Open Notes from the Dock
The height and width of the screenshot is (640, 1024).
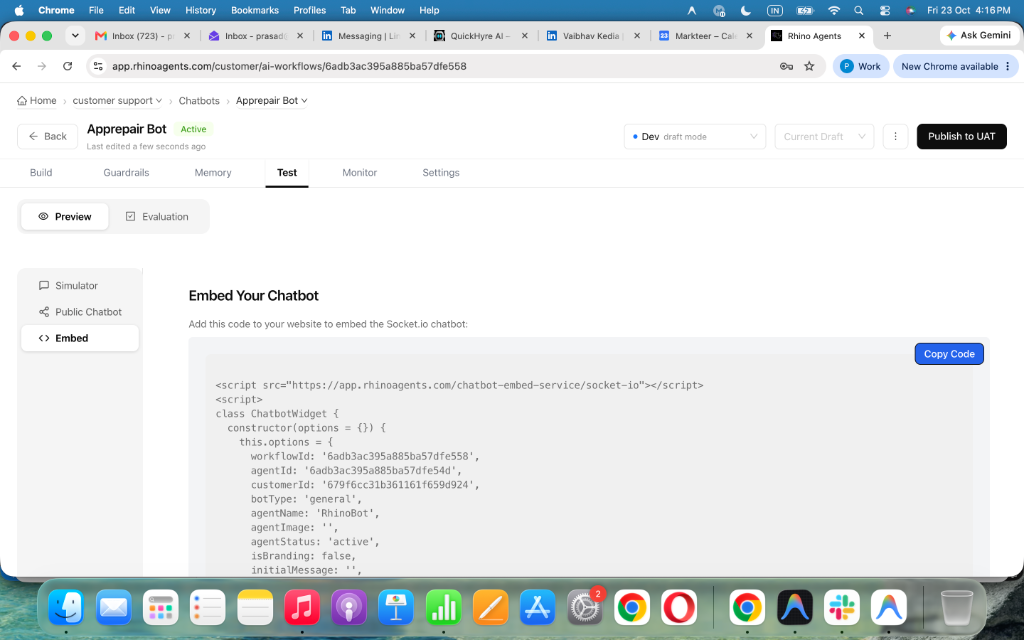coord(255,607)
